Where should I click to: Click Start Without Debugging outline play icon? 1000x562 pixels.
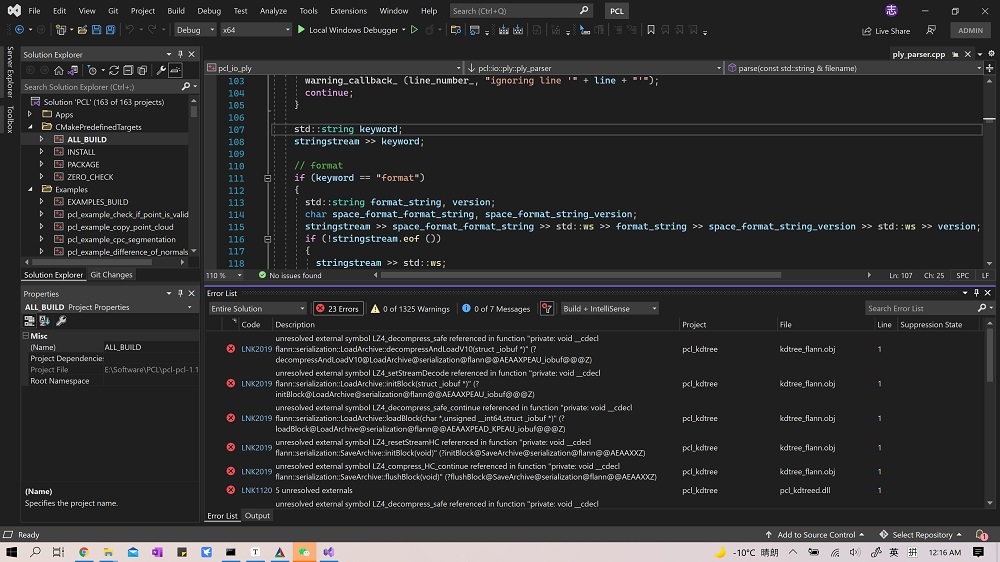coord(415,30)
